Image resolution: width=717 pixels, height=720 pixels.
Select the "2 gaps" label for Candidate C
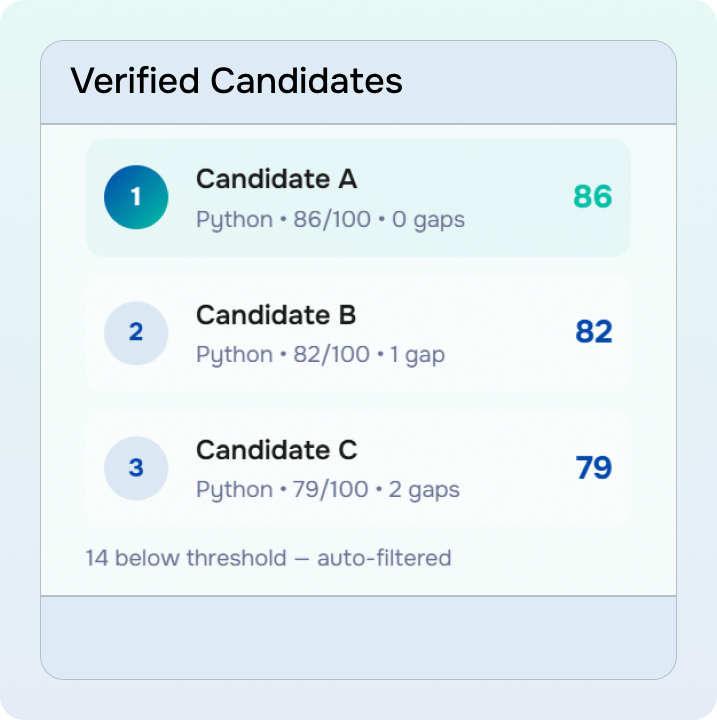coord(426,490)
